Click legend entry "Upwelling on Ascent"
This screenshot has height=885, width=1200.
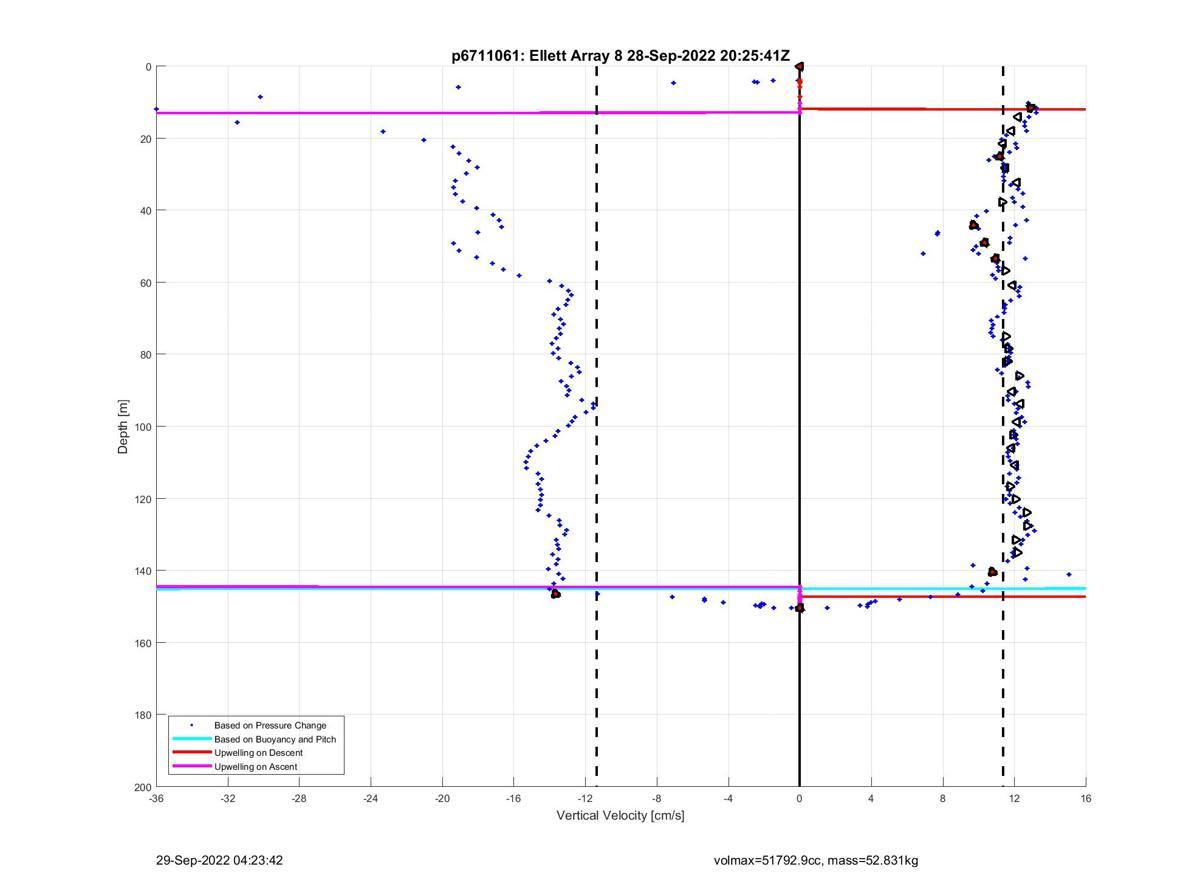256,767
